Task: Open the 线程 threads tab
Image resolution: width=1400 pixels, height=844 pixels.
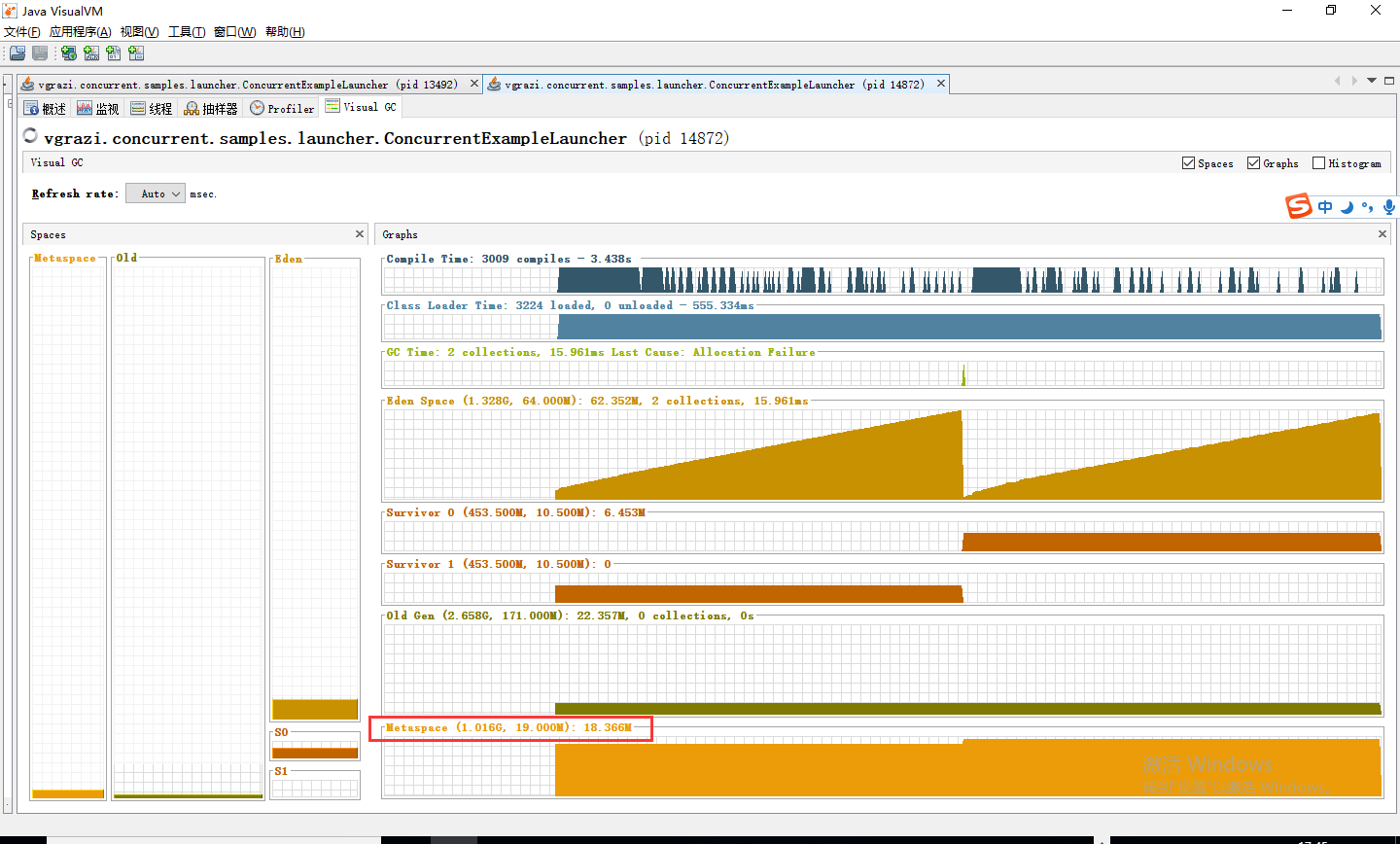Action: coord(152,108)
